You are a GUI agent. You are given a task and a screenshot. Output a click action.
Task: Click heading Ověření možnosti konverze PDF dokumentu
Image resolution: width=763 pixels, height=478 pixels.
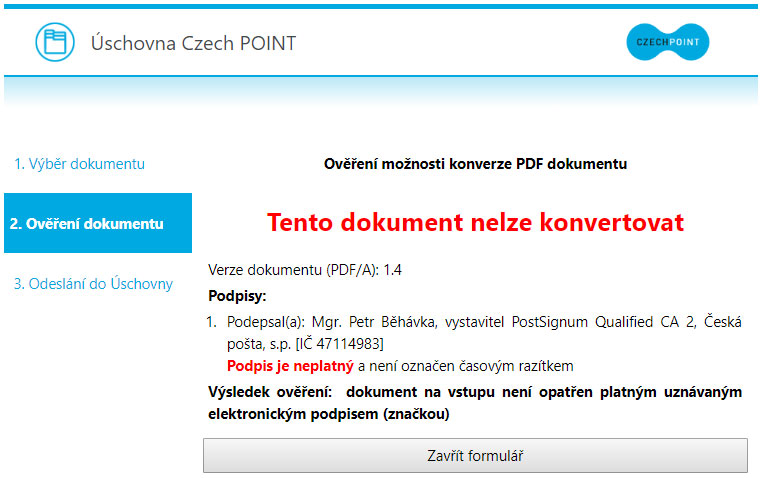(x=475, y=164)
